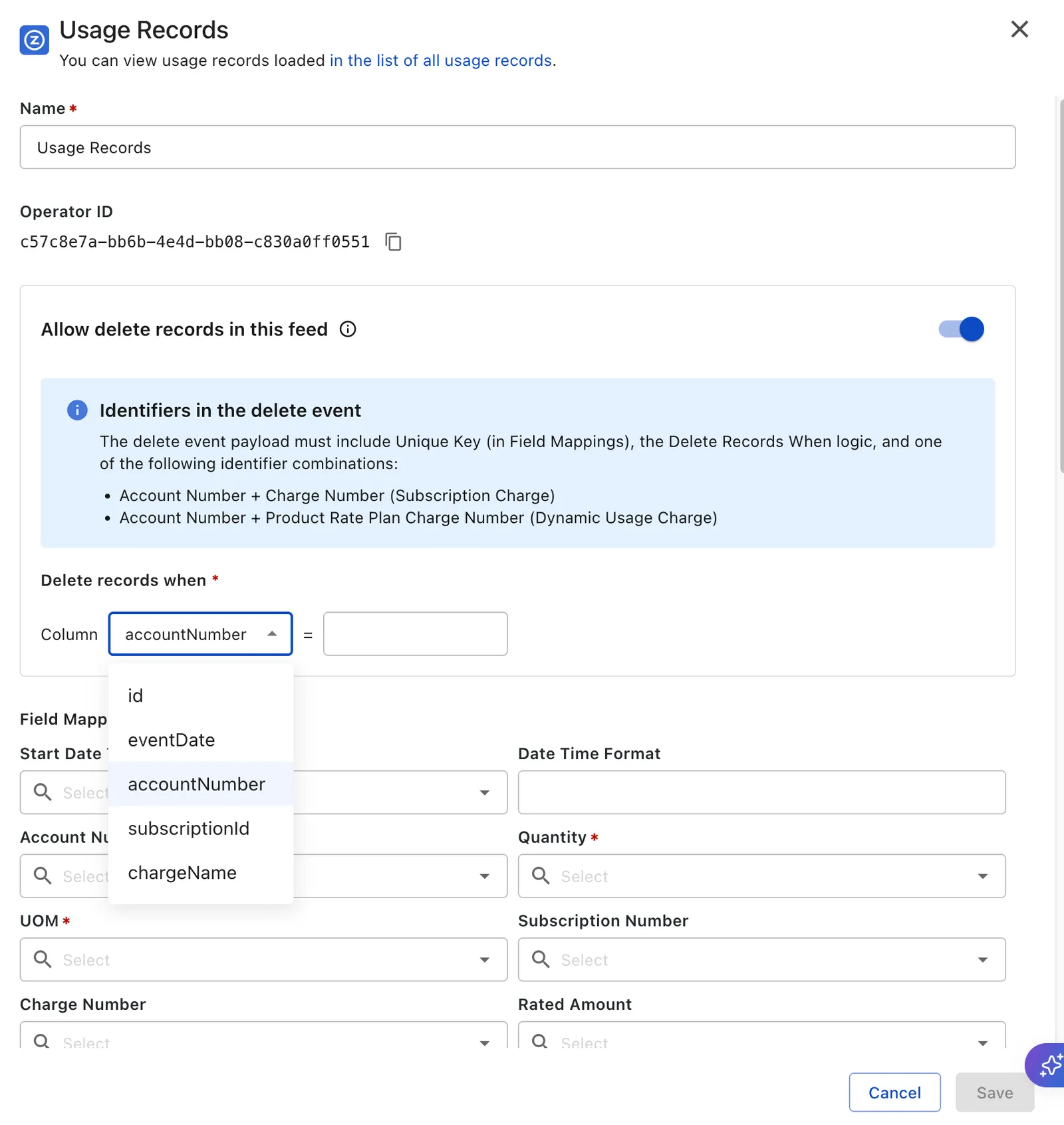The width and height of the screenshot is (1064, 1125).
Task: Choose subscriptionId from the column list
Action: tap(201, 828)
